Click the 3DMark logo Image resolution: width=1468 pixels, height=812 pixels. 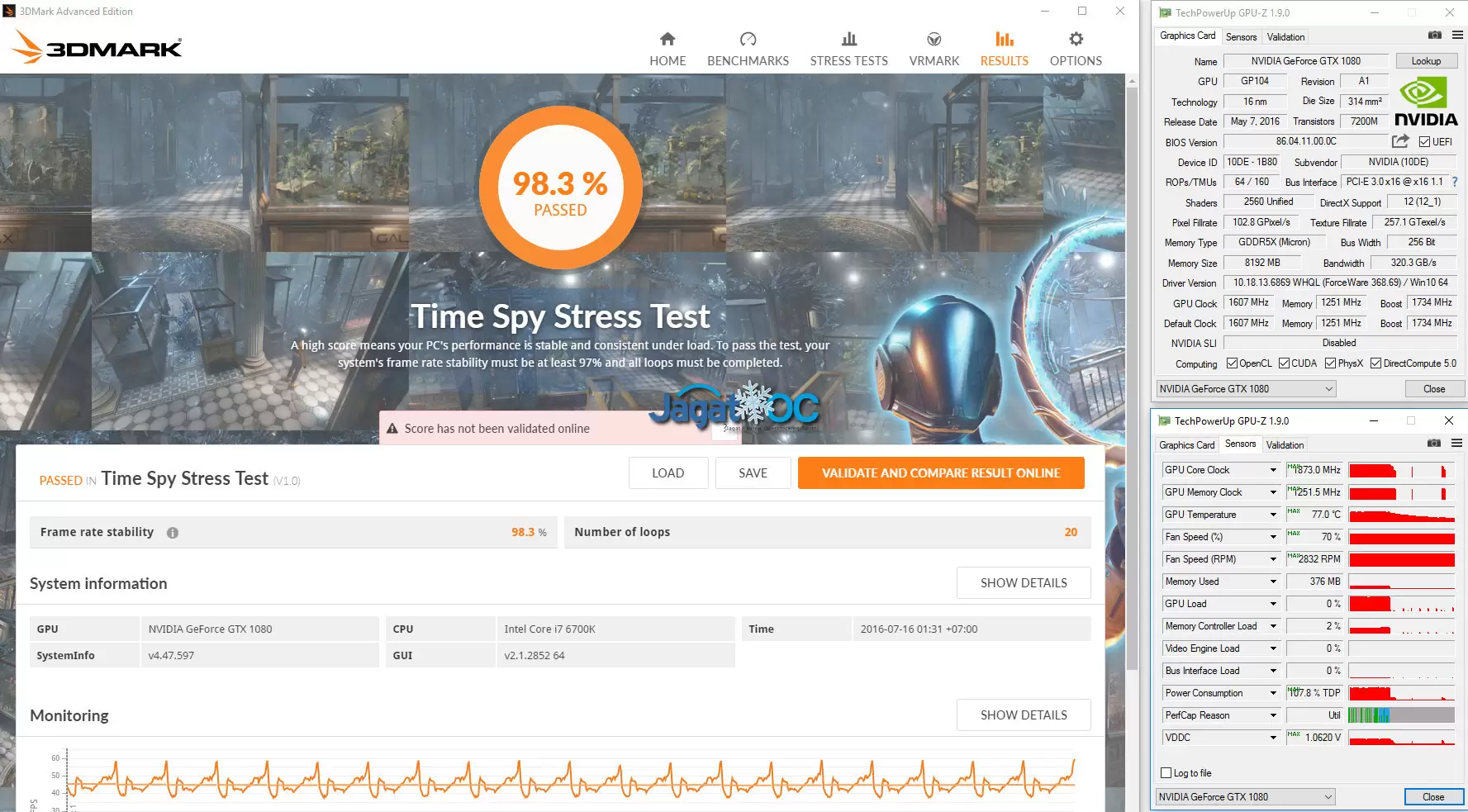[97, 47]
